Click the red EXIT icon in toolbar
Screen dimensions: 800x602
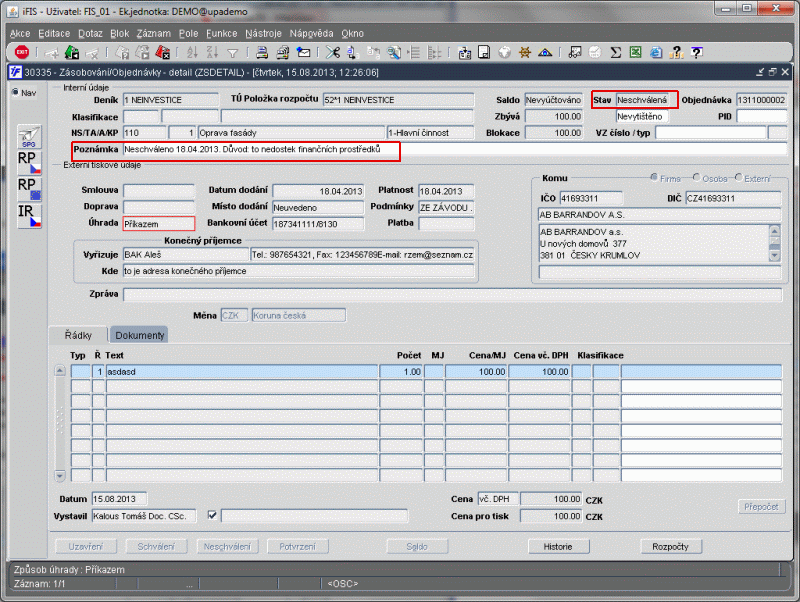pos(21,52)
